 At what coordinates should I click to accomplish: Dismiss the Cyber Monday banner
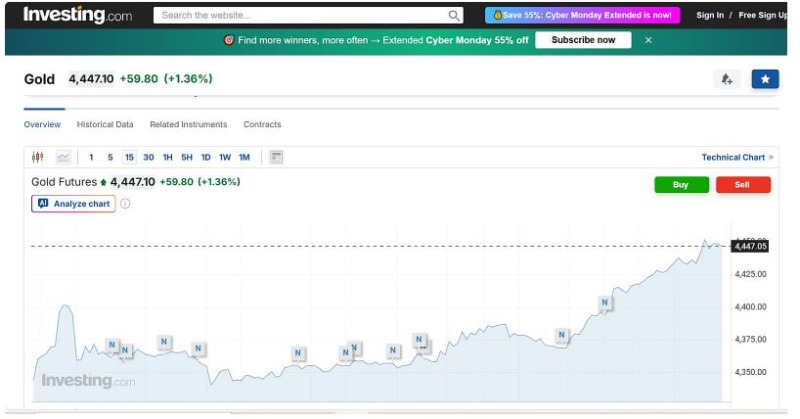click(648, 40)
